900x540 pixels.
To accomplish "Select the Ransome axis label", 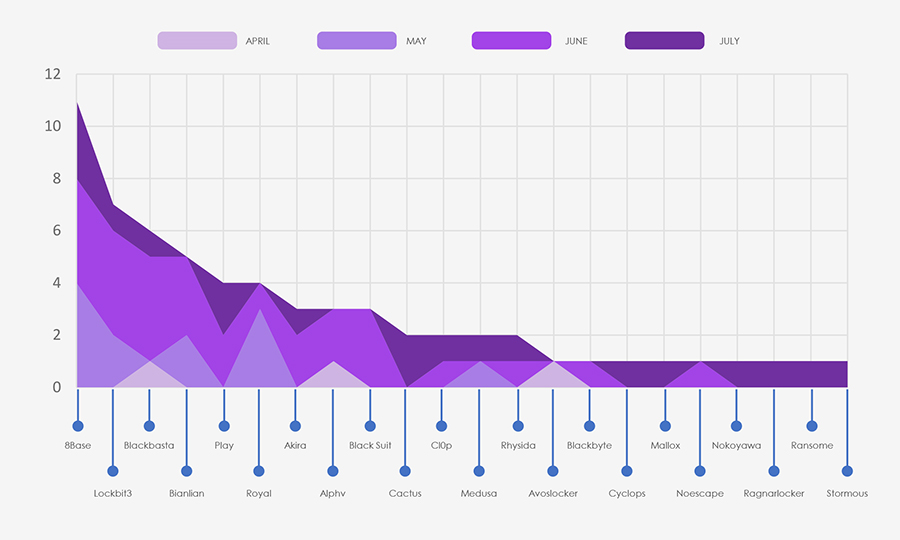I will coord(812,445).
